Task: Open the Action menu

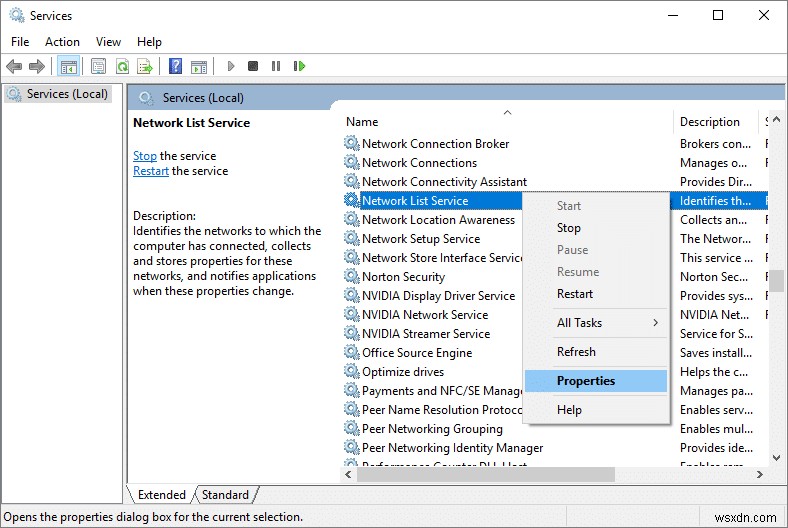Action: [62, 42]
